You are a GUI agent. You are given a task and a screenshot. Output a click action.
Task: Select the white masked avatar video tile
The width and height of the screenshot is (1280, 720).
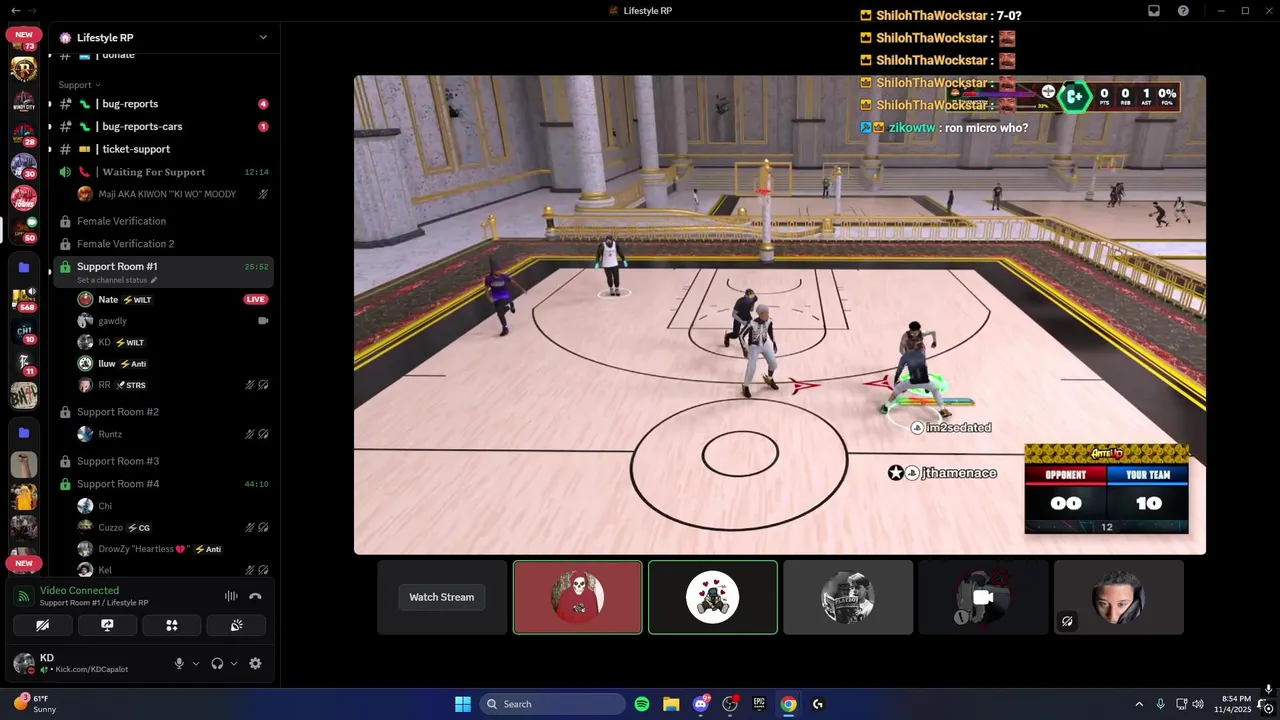pyautogui.click(x=713, y=597)
